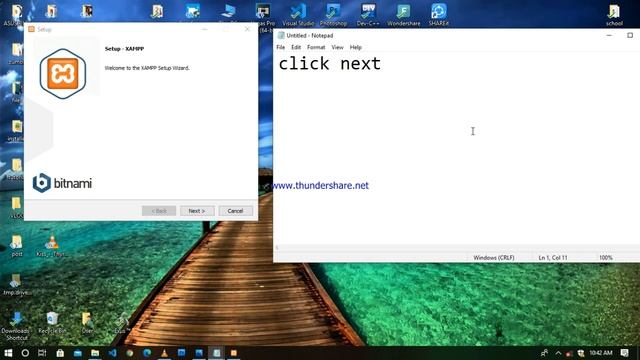Image resolution: width=640 pixels, height=360 pixels.
Task: Maximize the Notepad window
Action: point(630,36)
